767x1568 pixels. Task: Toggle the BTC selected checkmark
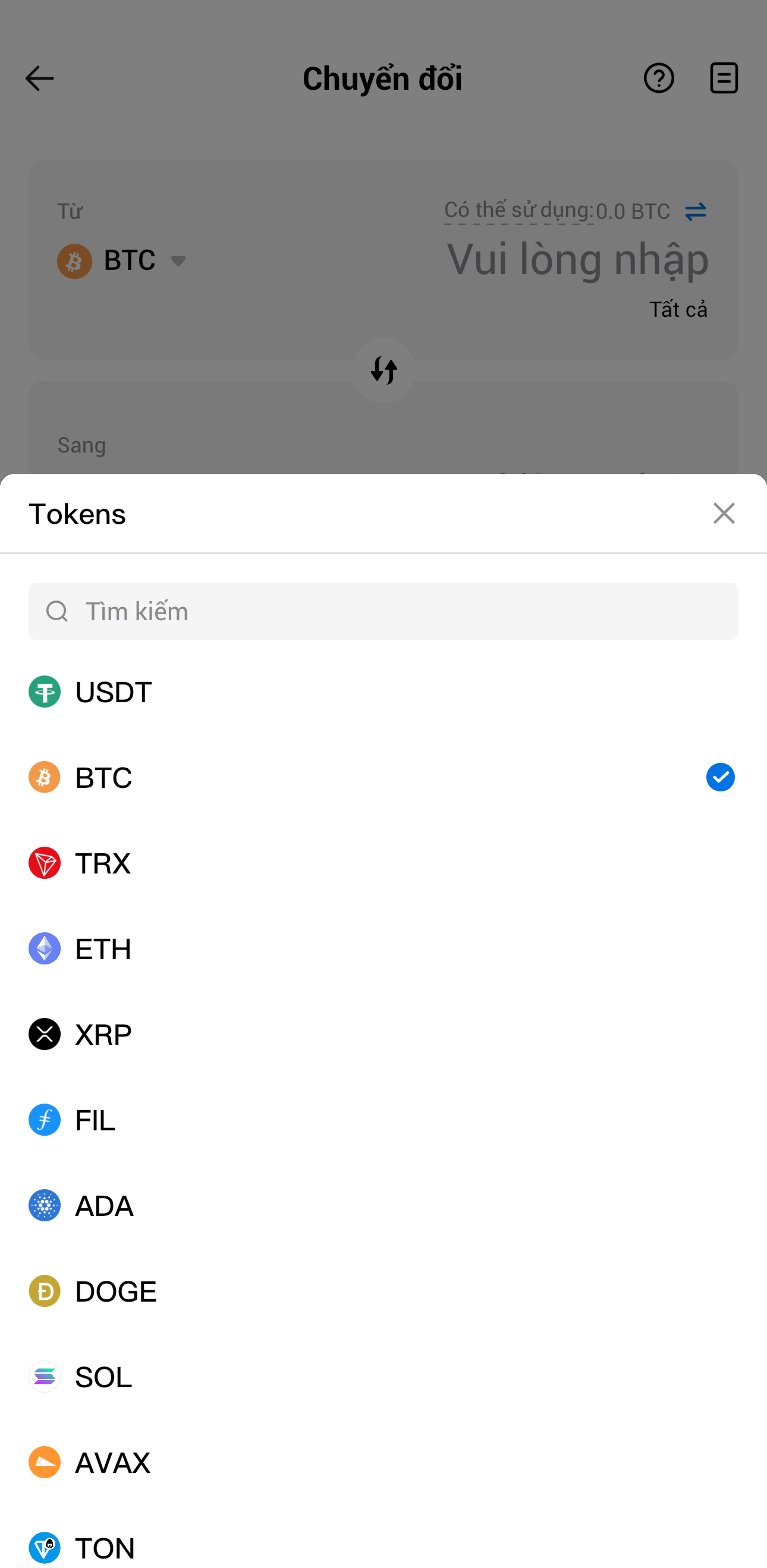[720, 777]
